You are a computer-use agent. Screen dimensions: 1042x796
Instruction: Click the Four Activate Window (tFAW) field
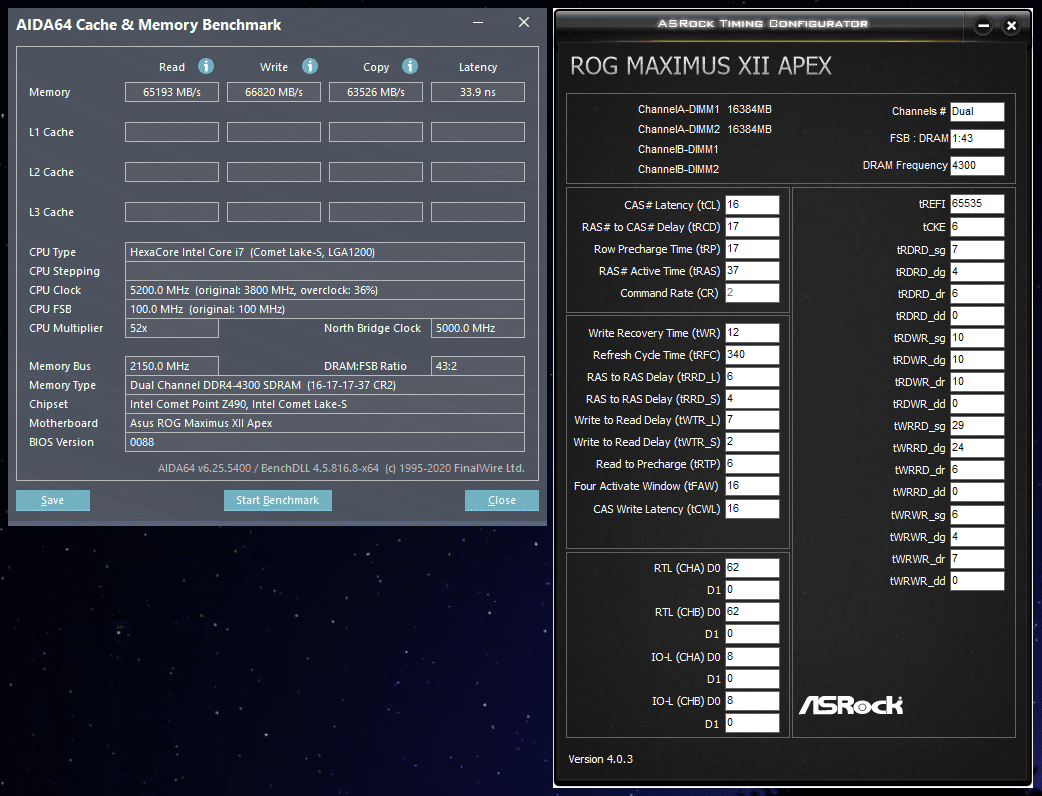(752, 486)
